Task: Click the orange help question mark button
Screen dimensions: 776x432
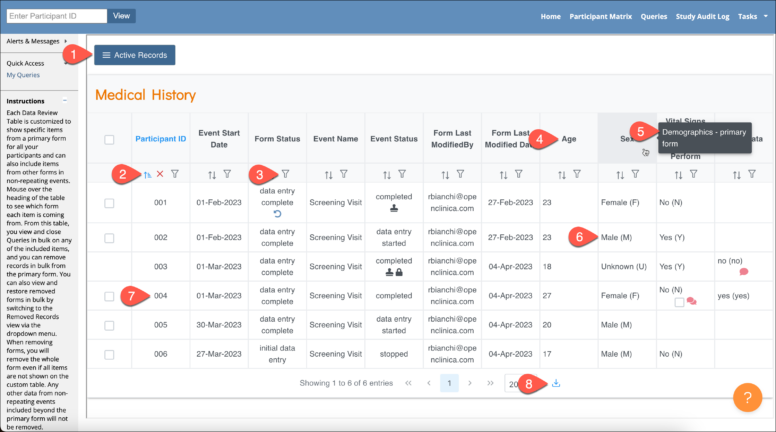Action: 748,396
